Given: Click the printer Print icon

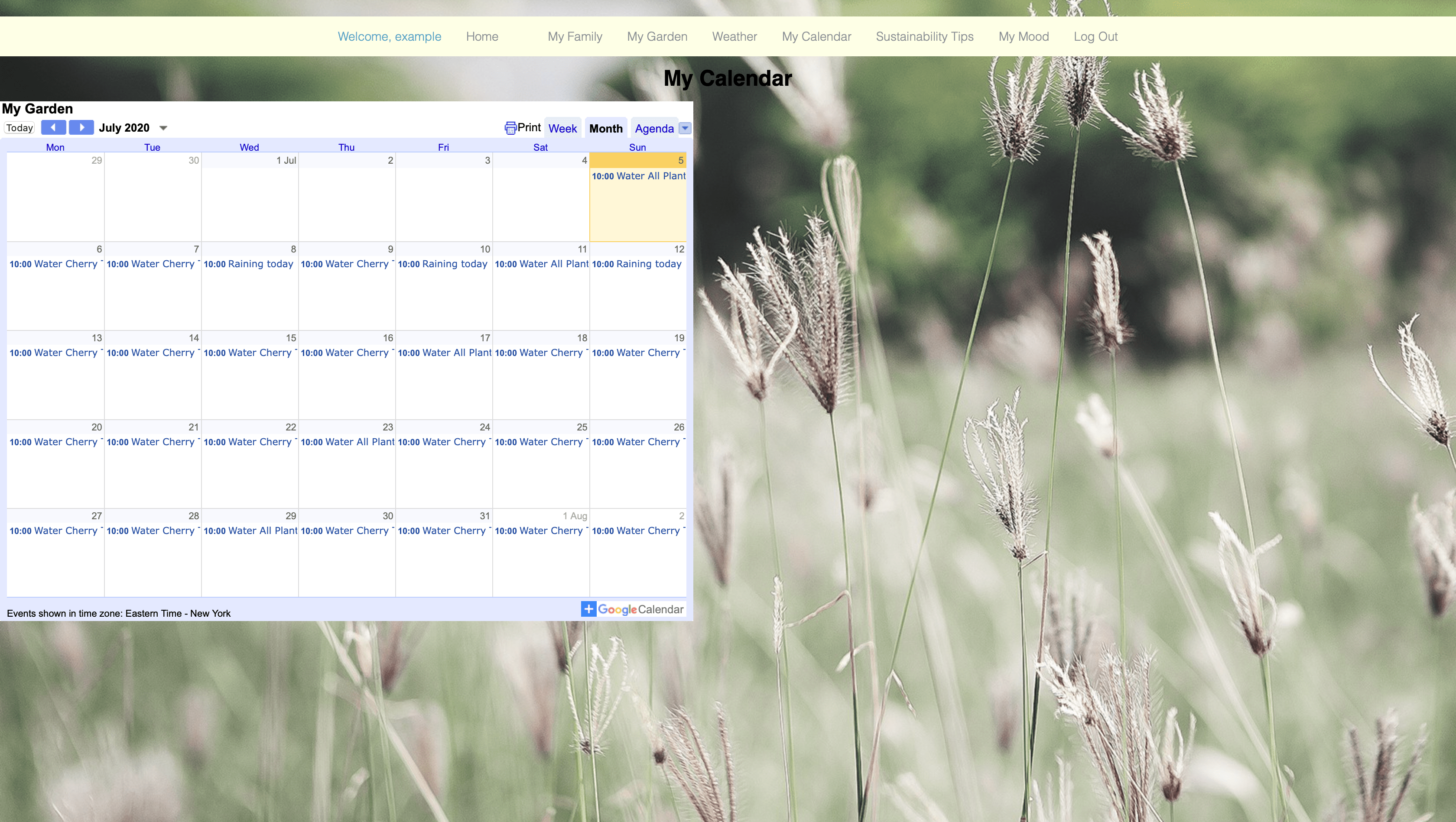Looking at the screenshot, I should 510,128.
